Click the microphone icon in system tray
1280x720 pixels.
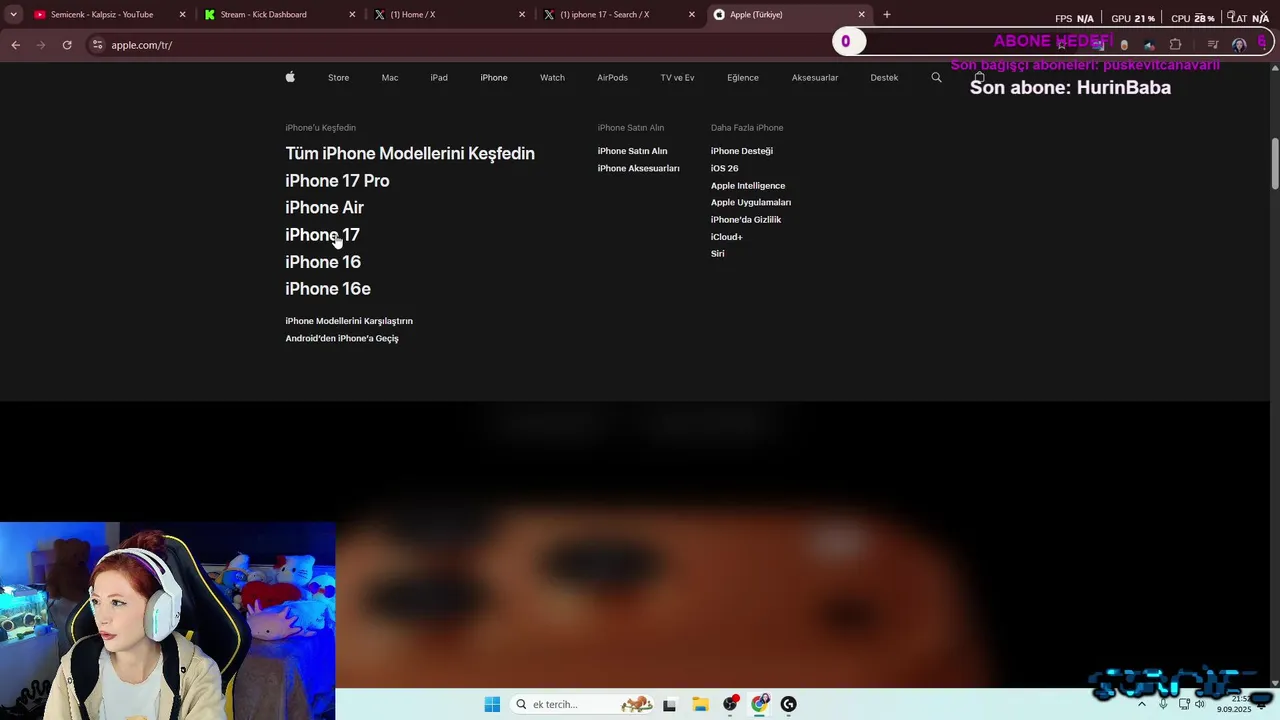[x=1163, y=704]
